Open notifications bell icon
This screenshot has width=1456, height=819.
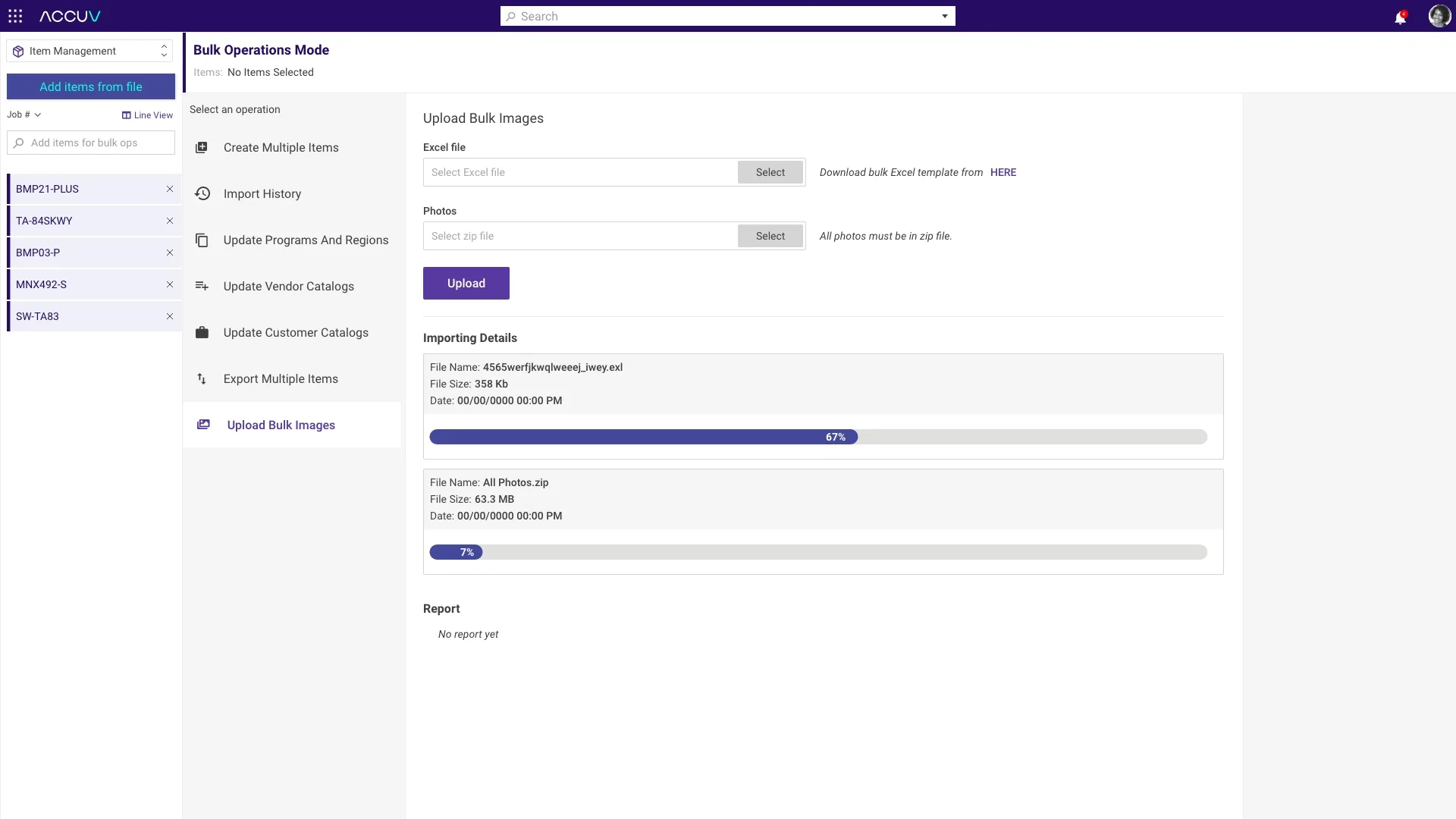tap(1400, 17)
